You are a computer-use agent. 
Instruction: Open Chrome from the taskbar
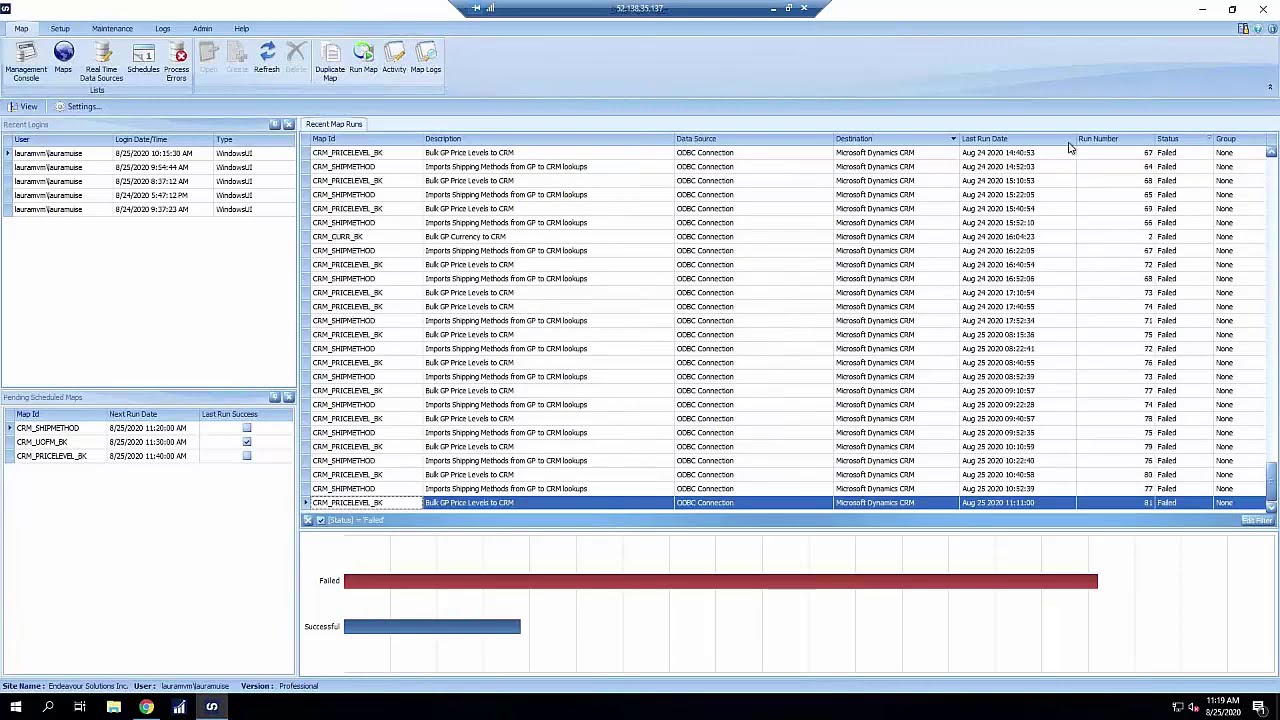(146, 707)
